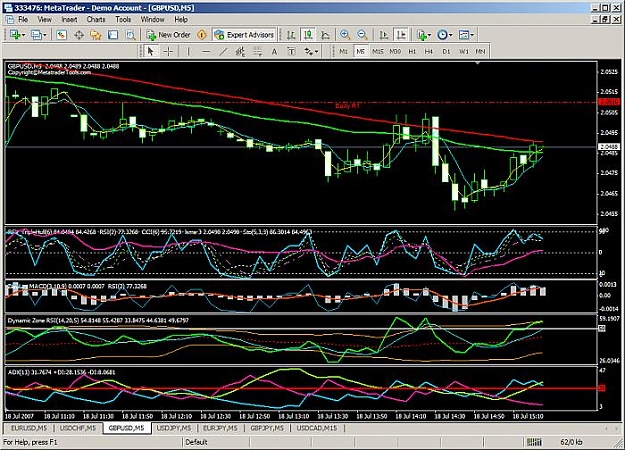This screenshot has width=625, height=450.
Task: Select the M15 timeframe
Action: pyautogui.click(x=377, y=51)
